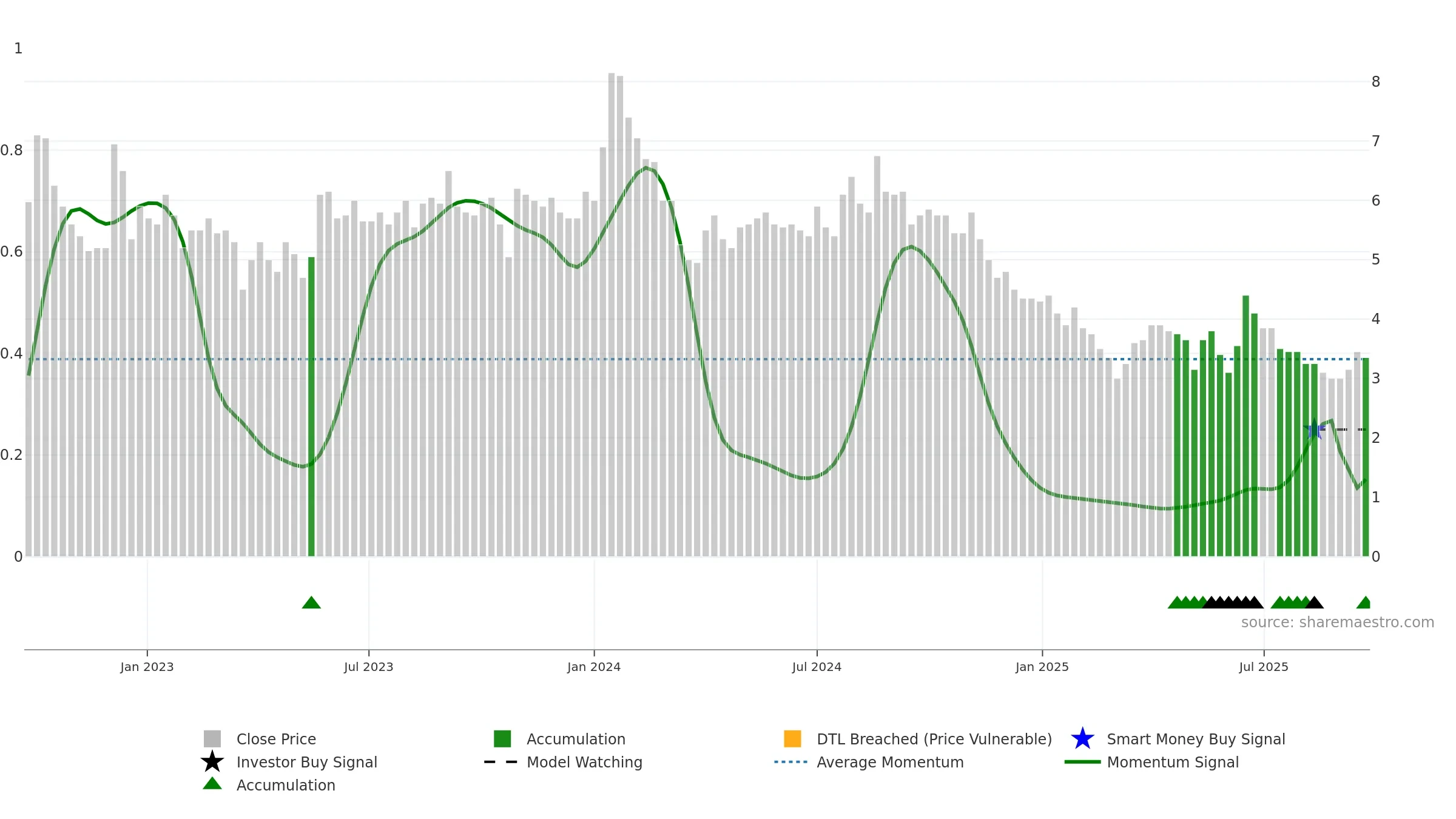Screen dimensions: 1456x819
Task: Click the source: sharemaestro.com text
Action: click(1337, 622)
